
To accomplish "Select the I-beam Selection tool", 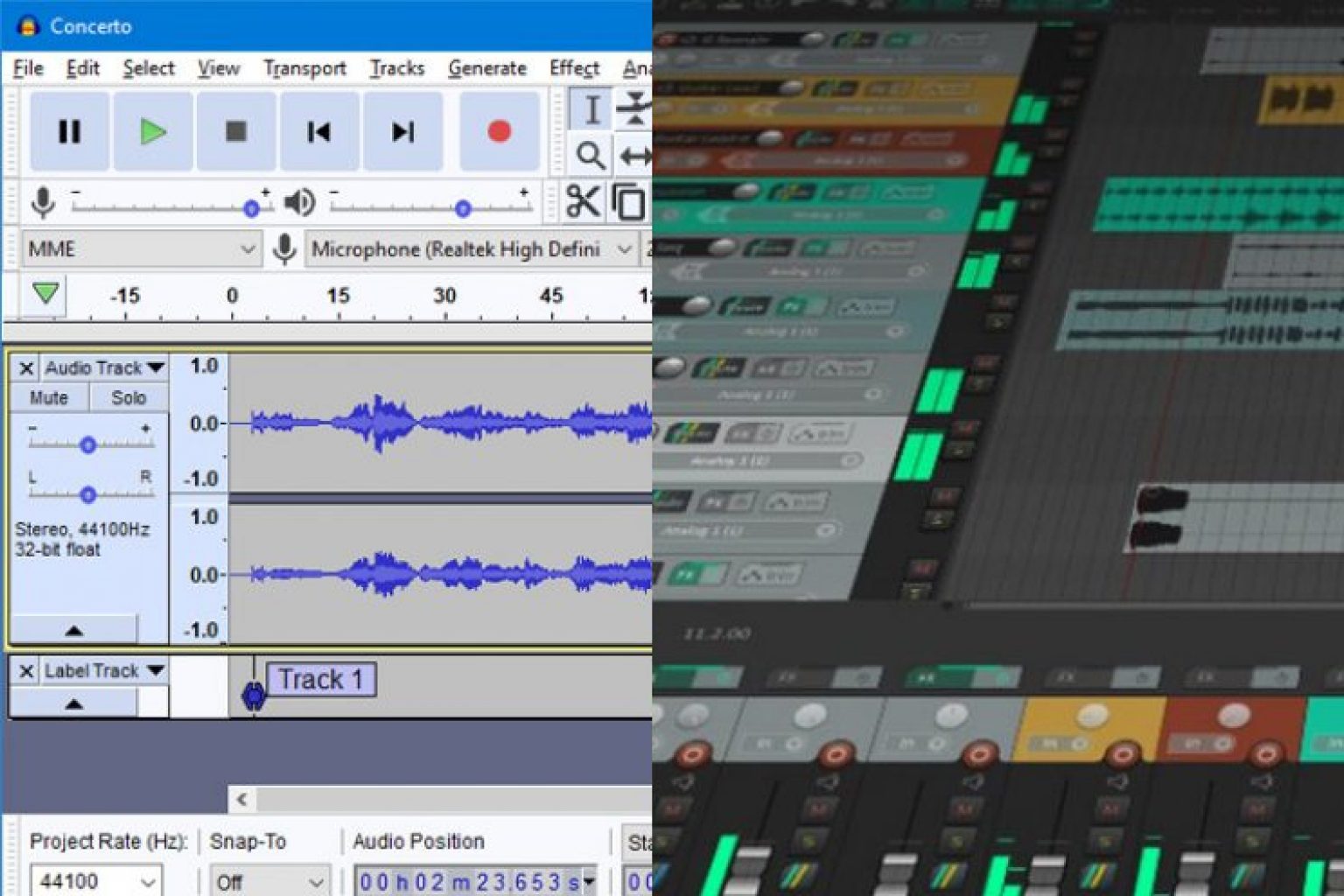I will [x=591, y=110].
